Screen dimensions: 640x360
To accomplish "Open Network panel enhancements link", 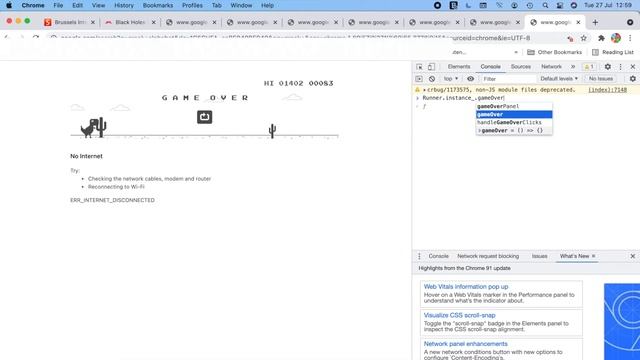I will pos(465,344).
